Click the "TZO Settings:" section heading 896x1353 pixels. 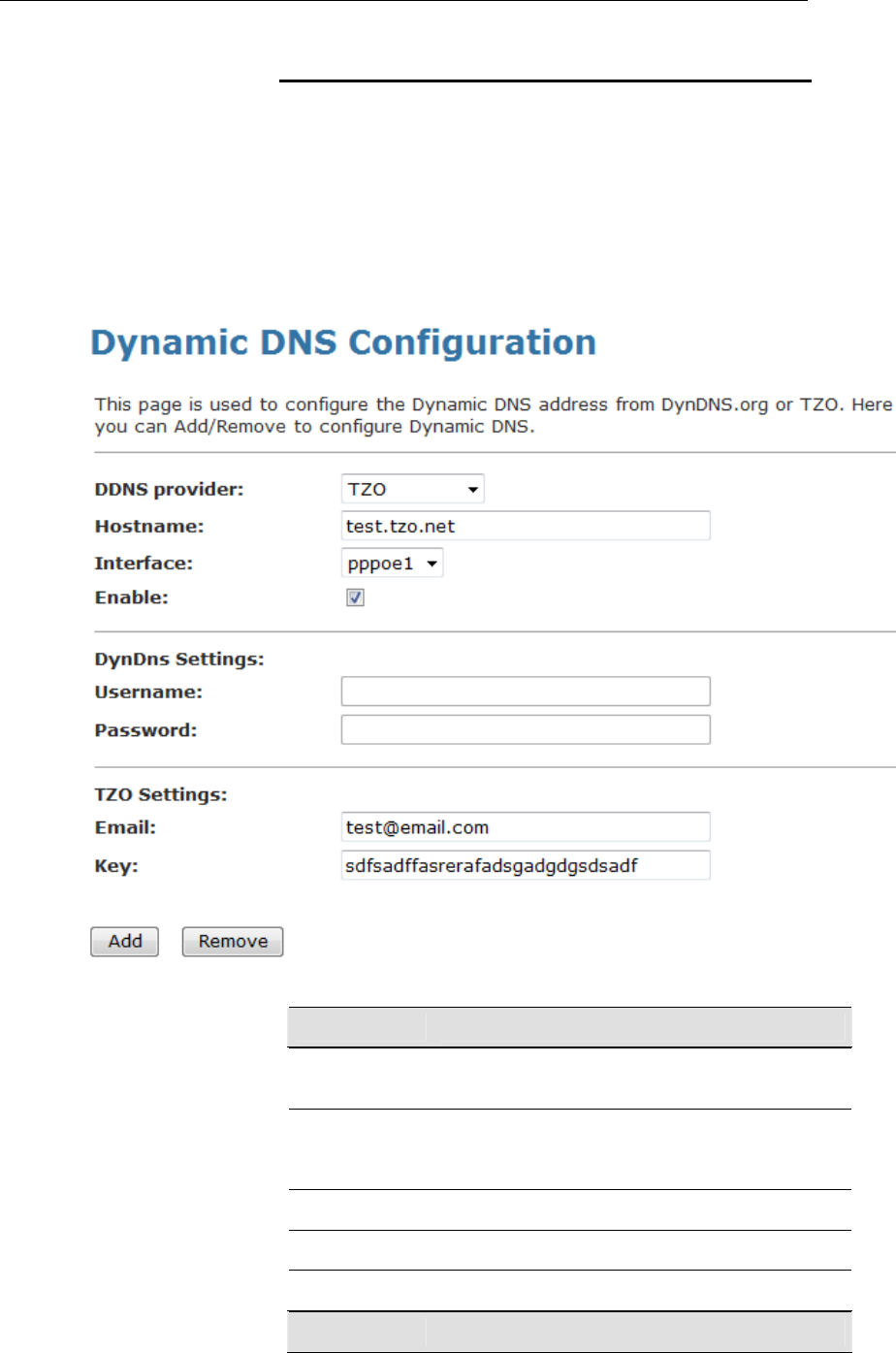161,794
